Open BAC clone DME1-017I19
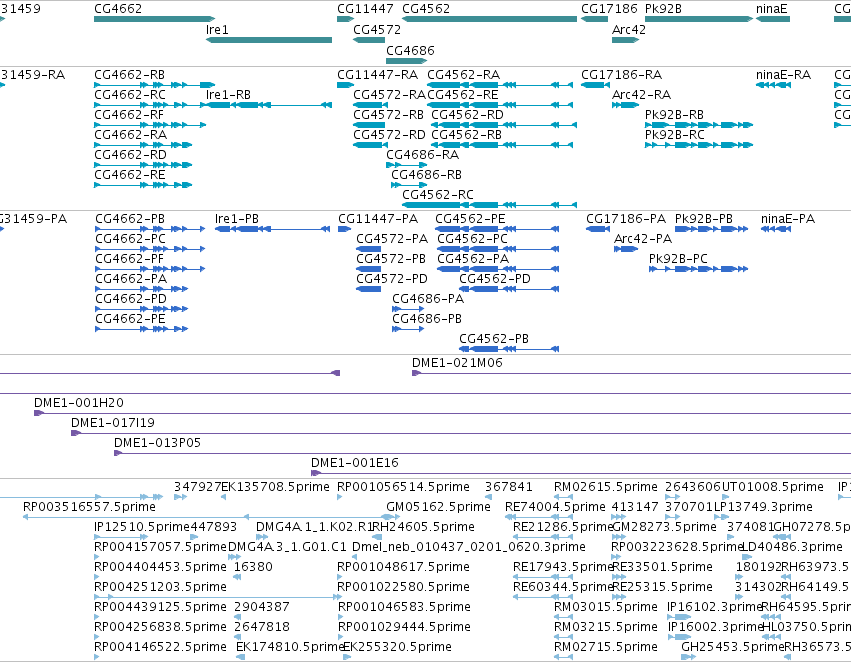The width and height of the screenshot is (851, 662). click(x=113, y=423)
